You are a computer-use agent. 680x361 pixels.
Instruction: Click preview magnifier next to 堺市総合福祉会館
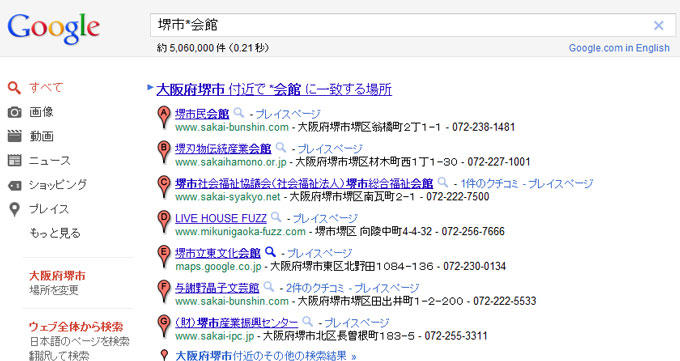point(443,183)
